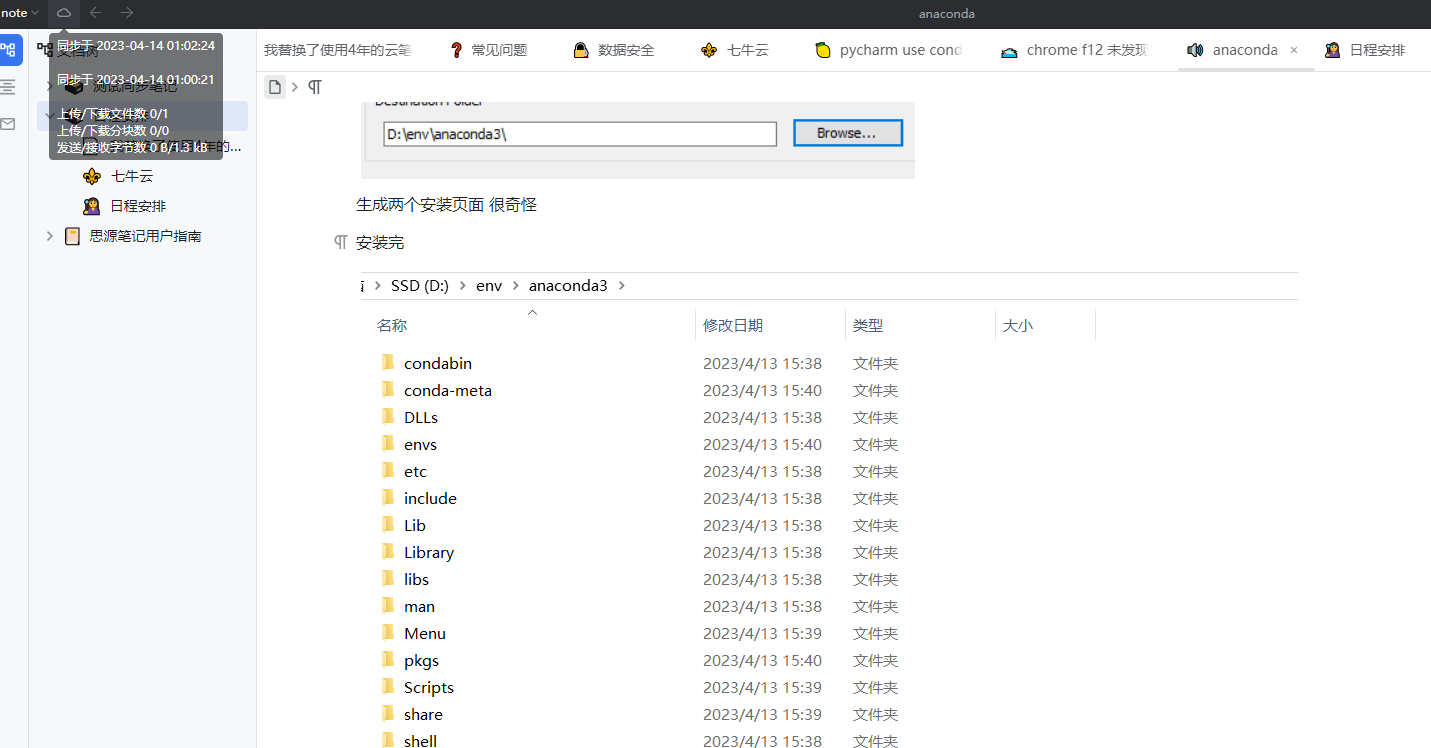Image resolution: width=1431 pixels, height=748 pixels.
Task: Open the file tree panel icon
Action: pos(10,50)
